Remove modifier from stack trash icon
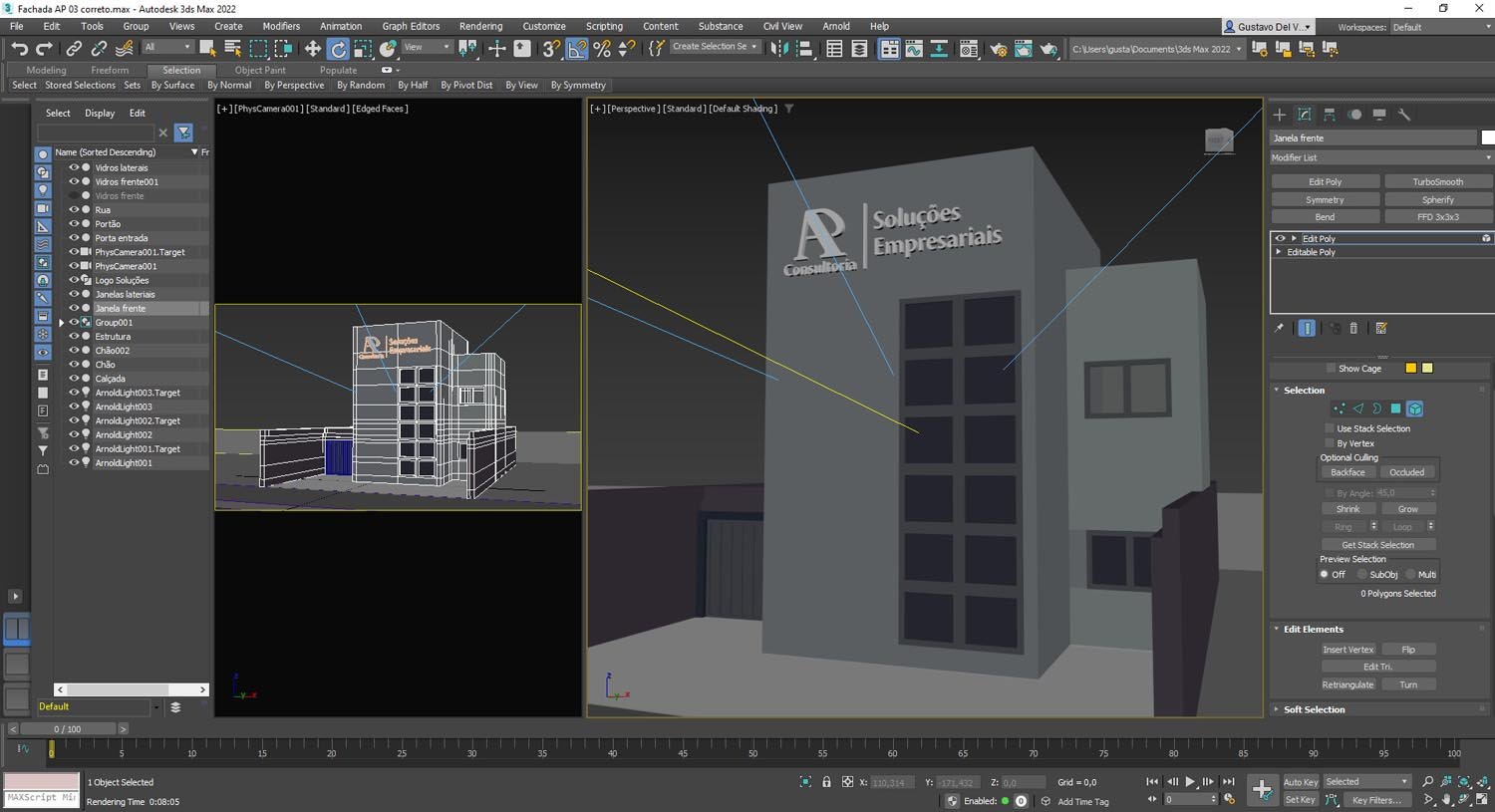The height and width of the screenshot is (812, 1495). coord(1353,328)
